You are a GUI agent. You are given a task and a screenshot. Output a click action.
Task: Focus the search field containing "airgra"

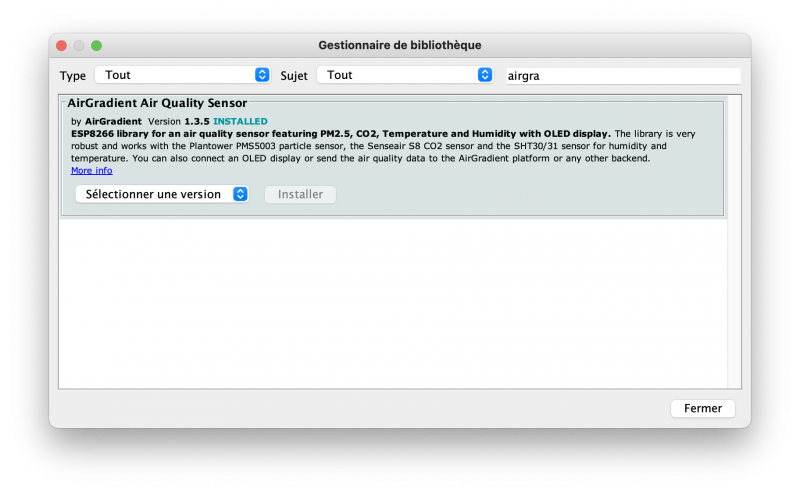(620, 76)
